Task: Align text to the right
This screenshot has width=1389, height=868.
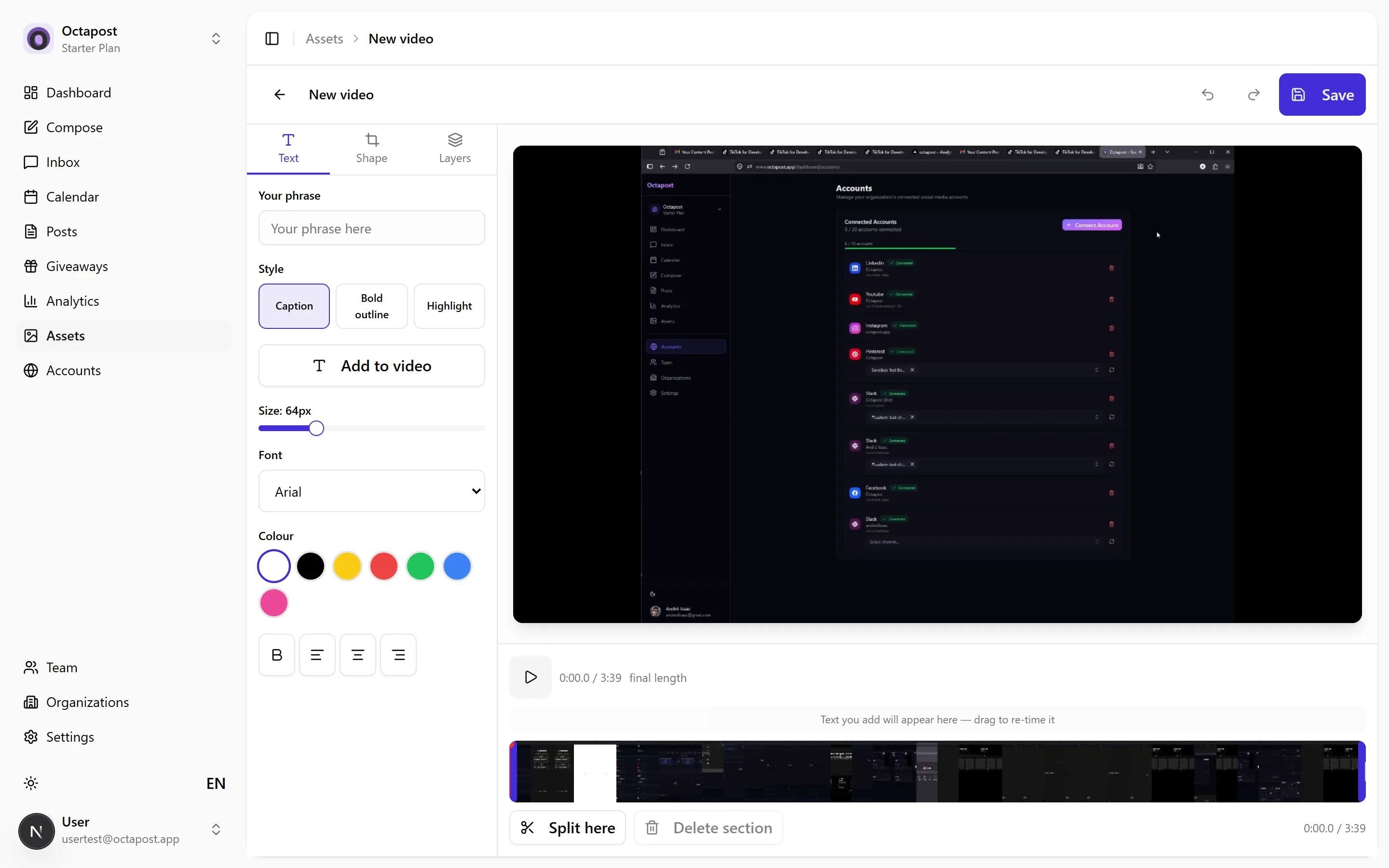Action: click(x=398, y=654)
